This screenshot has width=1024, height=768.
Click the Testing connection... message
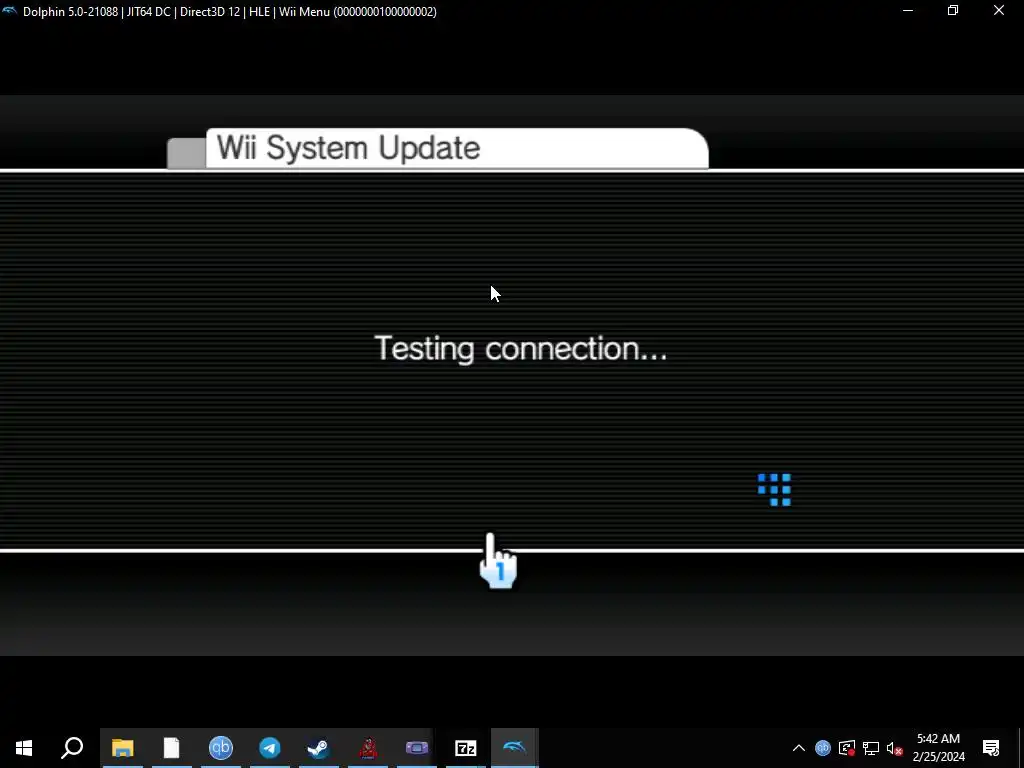[x=520, y=349]
